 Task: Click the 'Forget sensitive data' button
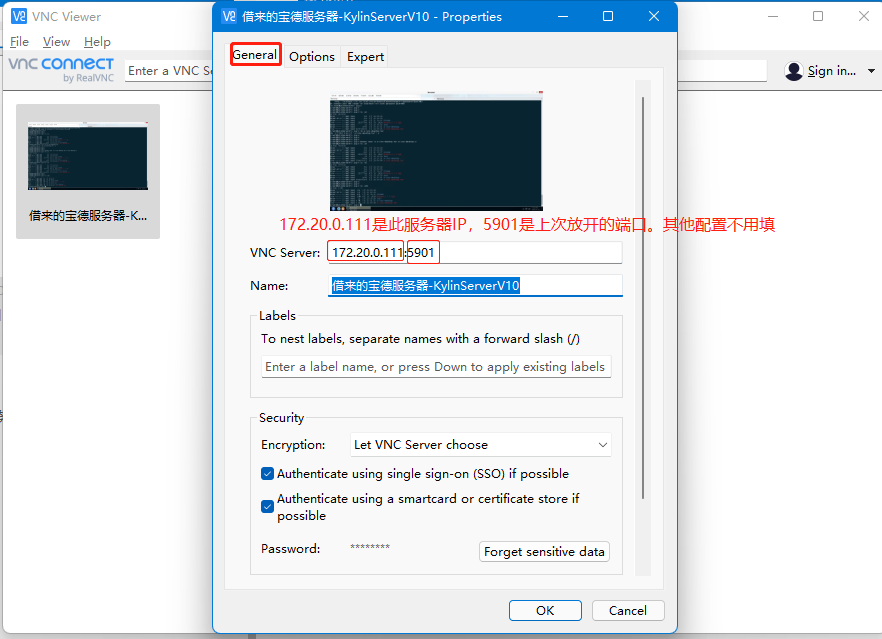(x=544, y=551)
